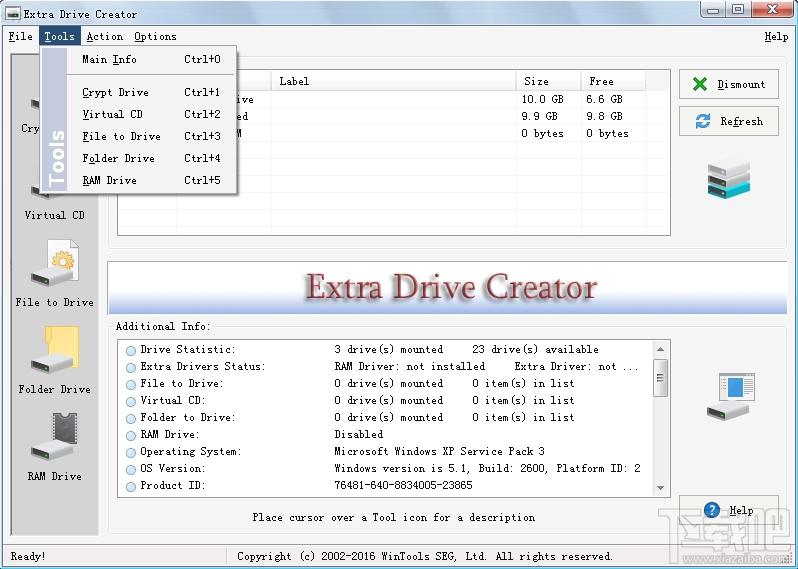Screen dimensions: 798x569
Task: Select the drive row with 9.9 GB size
Action: click(393, 117)
